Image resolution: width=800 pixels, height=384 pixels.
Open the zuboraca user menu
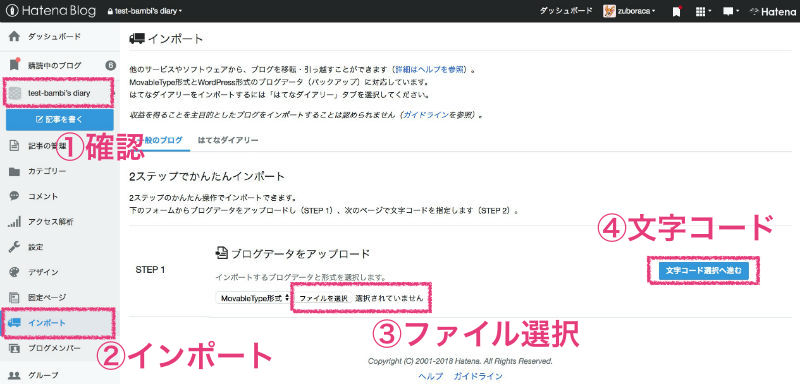point(630,11)
